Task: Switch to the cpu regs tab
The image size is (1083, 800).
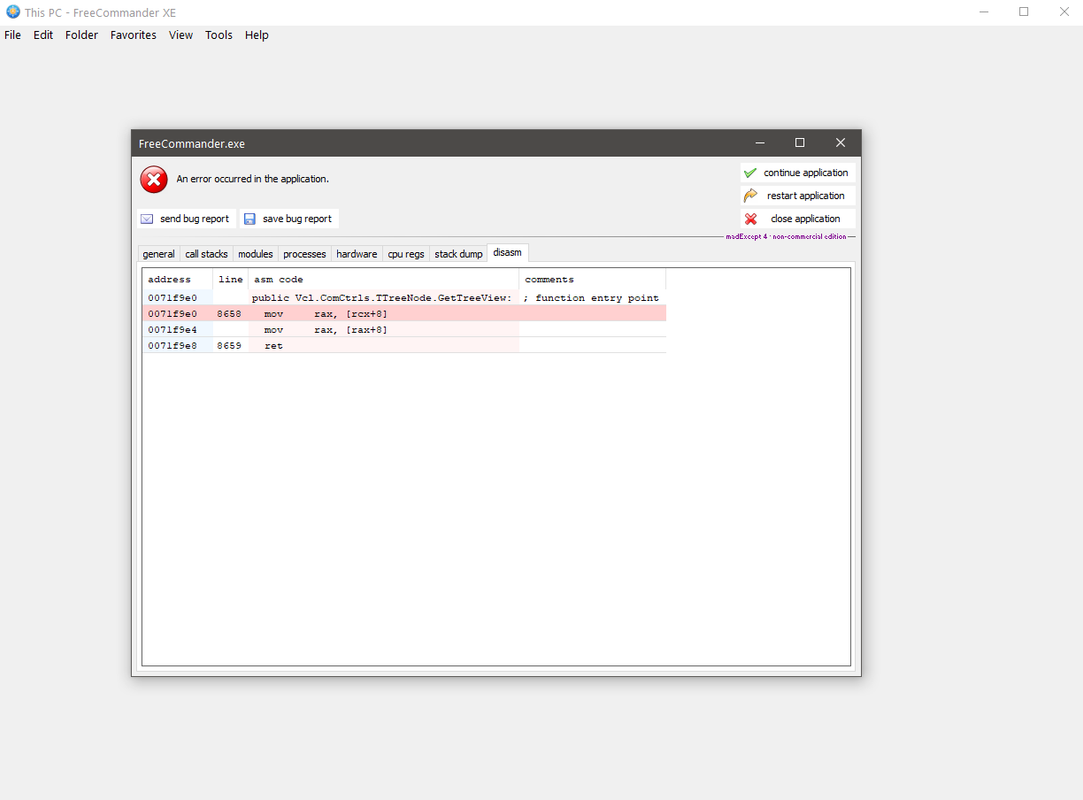Action: coord(405,254)
